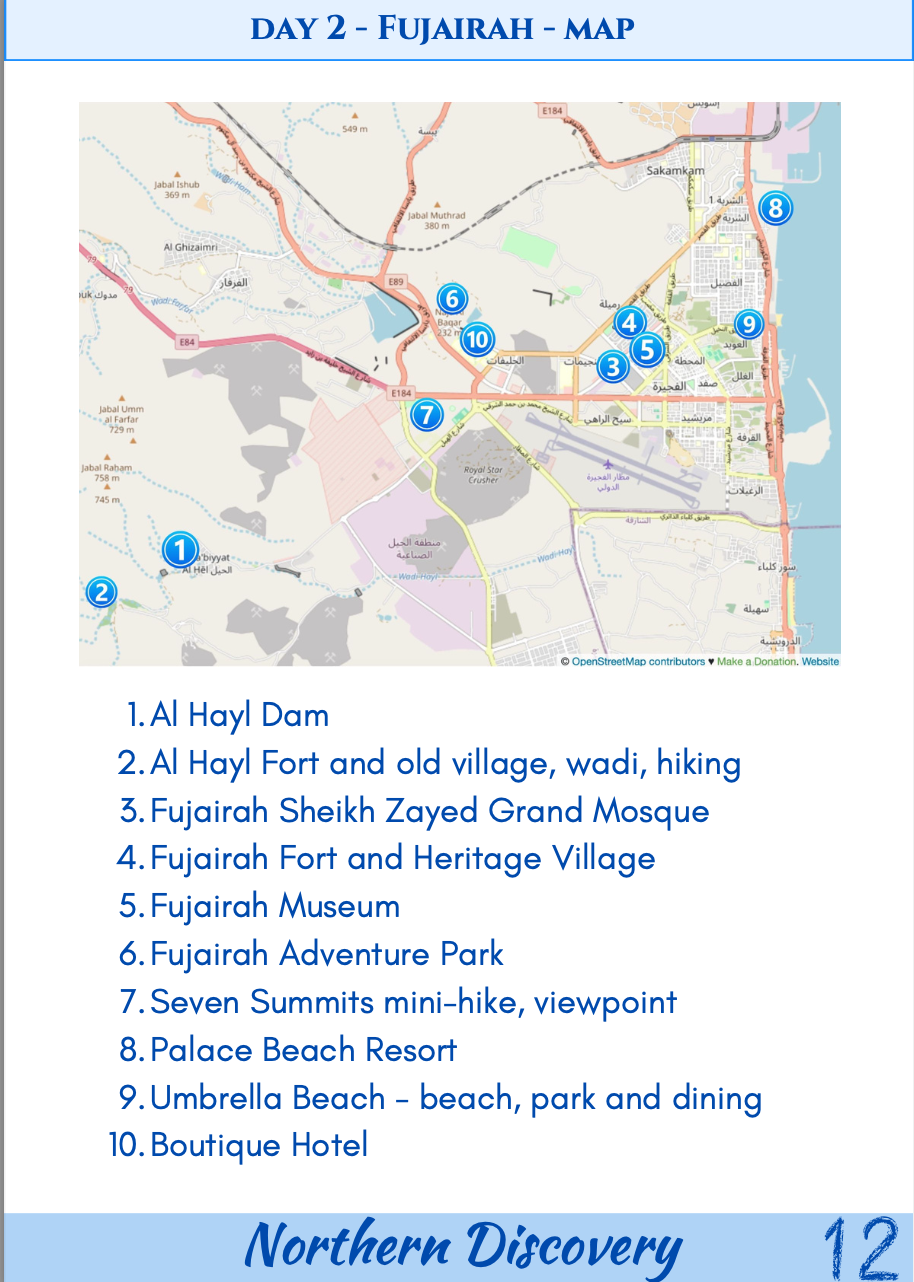Image resolution: width=914 pixels, height=1282 pixels.
Task: Open the Al Hayl Dam link
Action: (239, 716)
